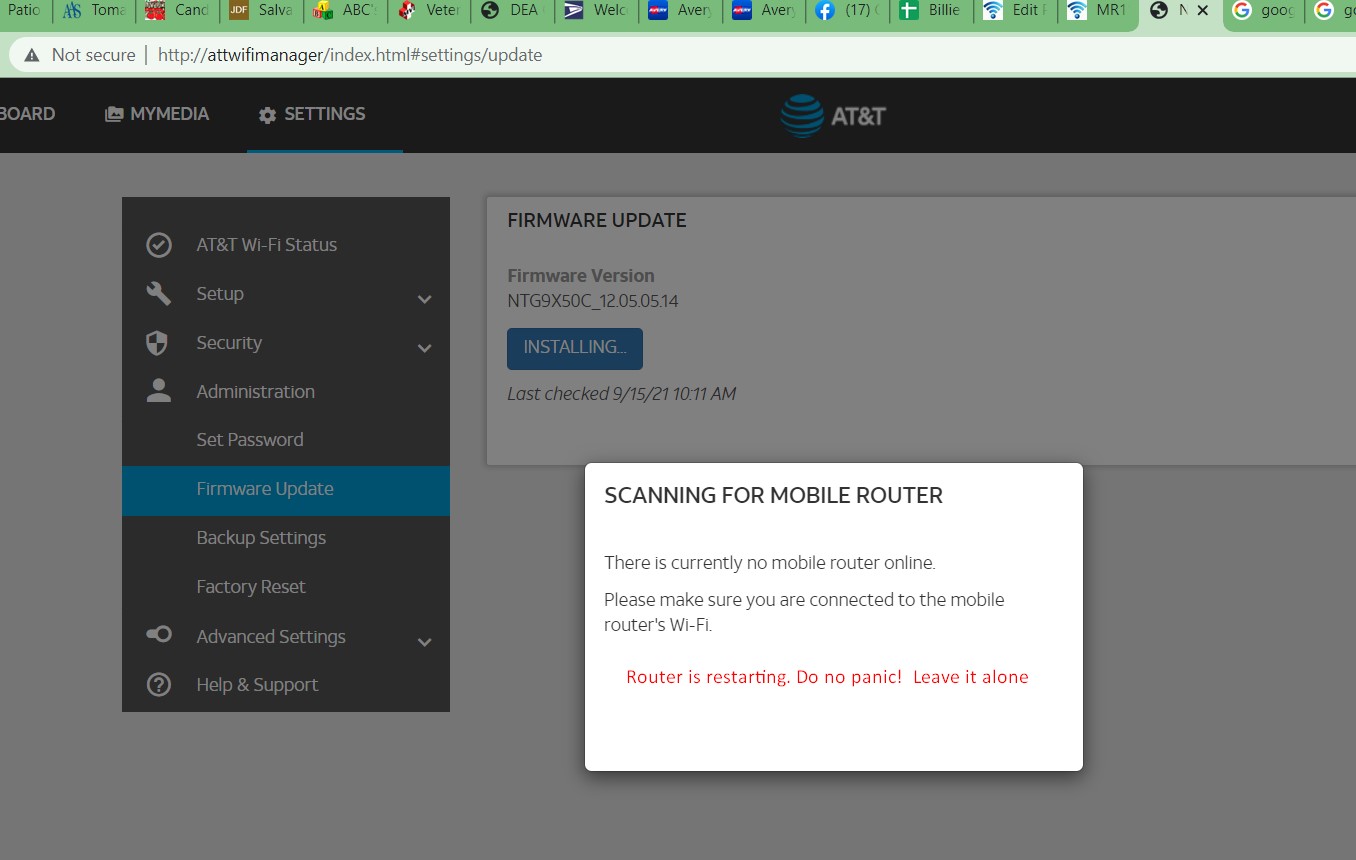The width and height of the screenshot is (1356, 860).
Task: Open the SETTINGS navigation tab
Action: pos(312,114)
